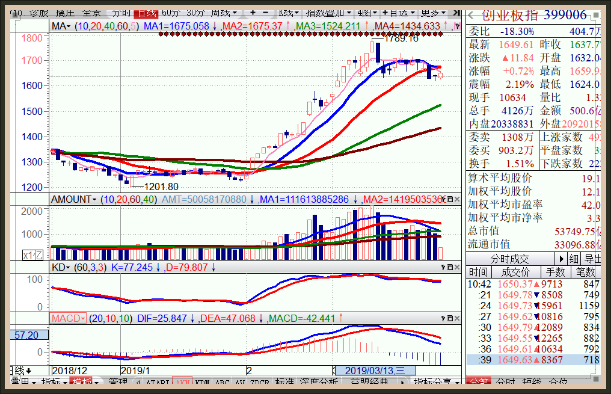611x394 pixels.
Task: Switch to the 60分 period
Action: 170,14
